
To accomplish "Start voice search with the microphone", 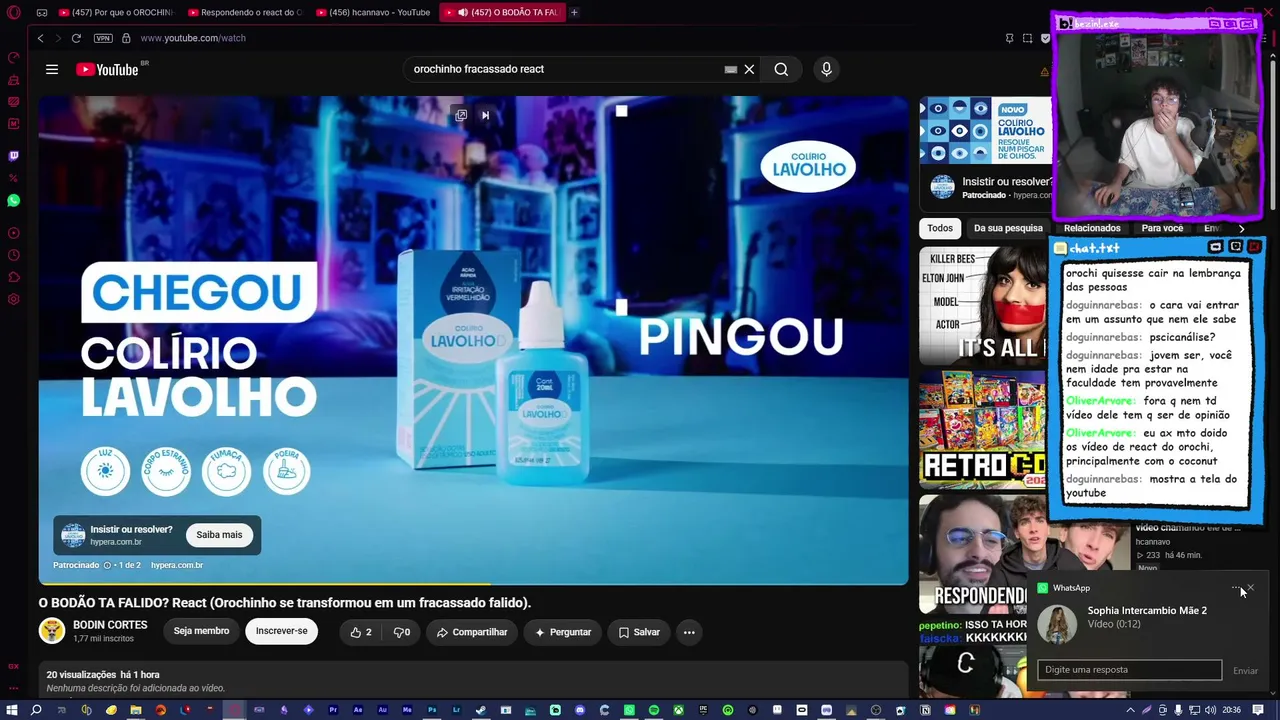I will pos(826,69).
